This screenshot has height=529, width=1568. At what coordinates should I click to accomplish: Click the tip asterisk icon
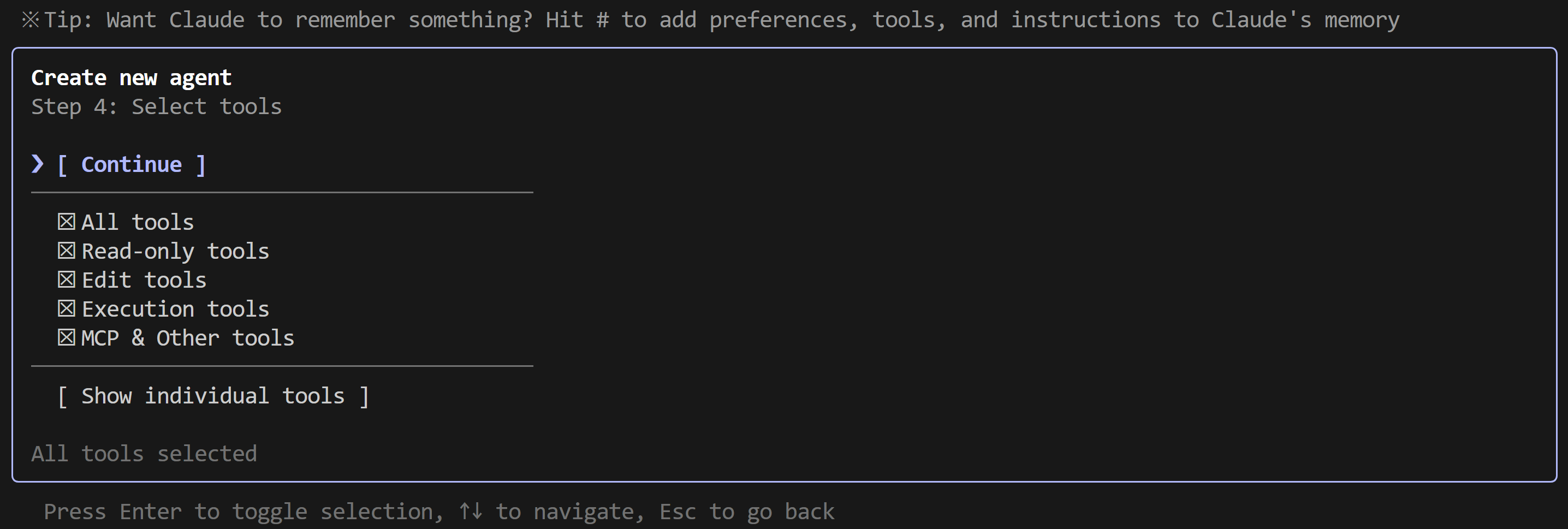(x=30, y=20)
